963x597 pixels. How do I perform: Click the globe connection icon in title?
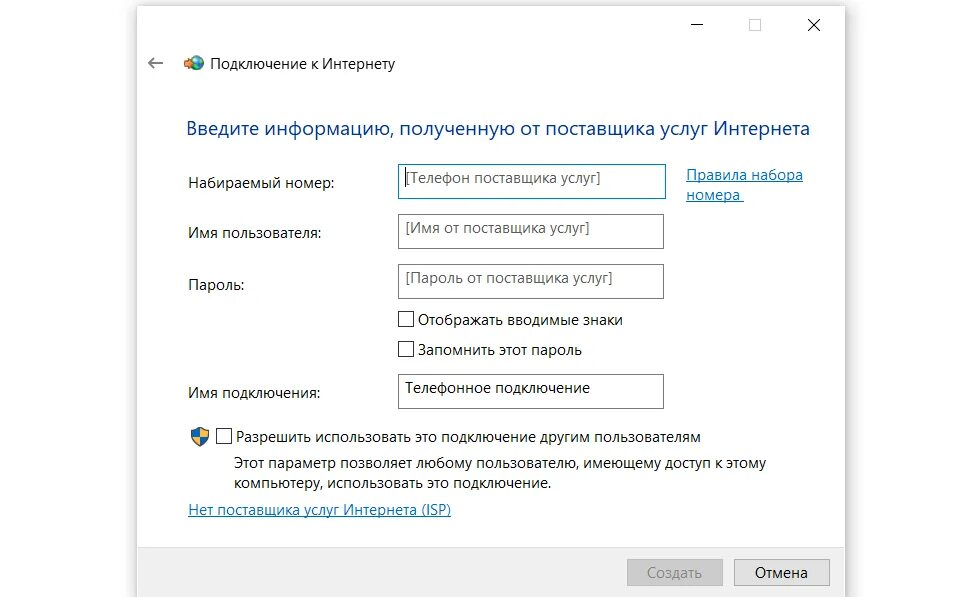193,63
